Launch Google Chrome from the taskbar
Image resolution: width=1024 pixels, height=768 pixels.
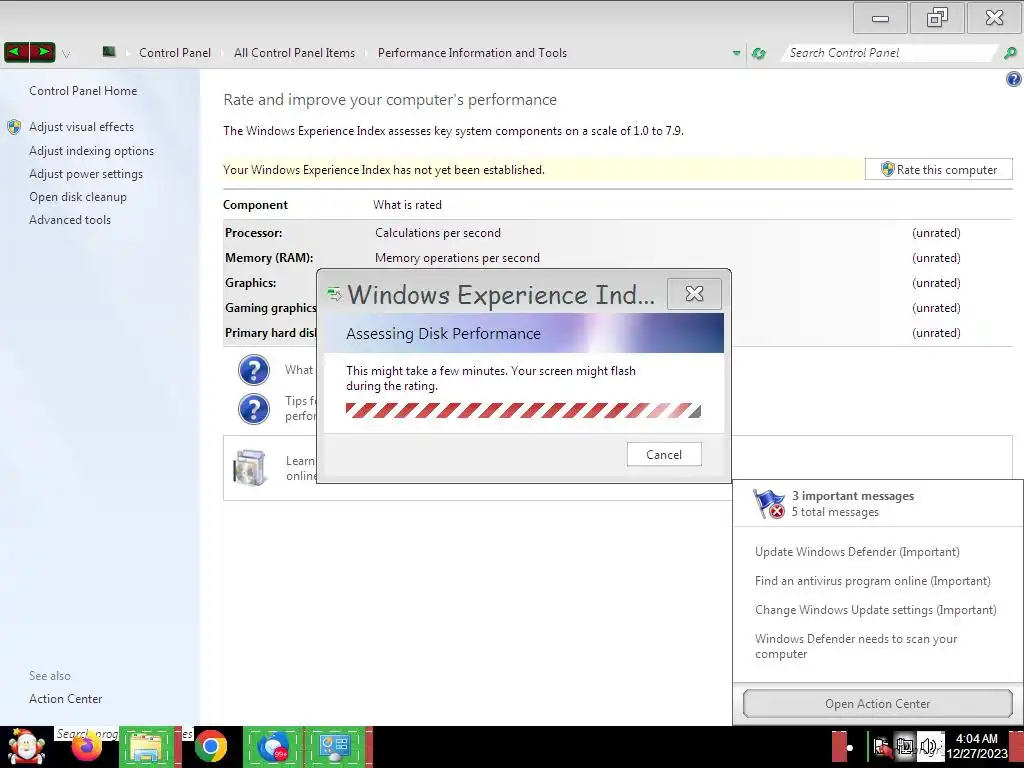tap(210, 747)
